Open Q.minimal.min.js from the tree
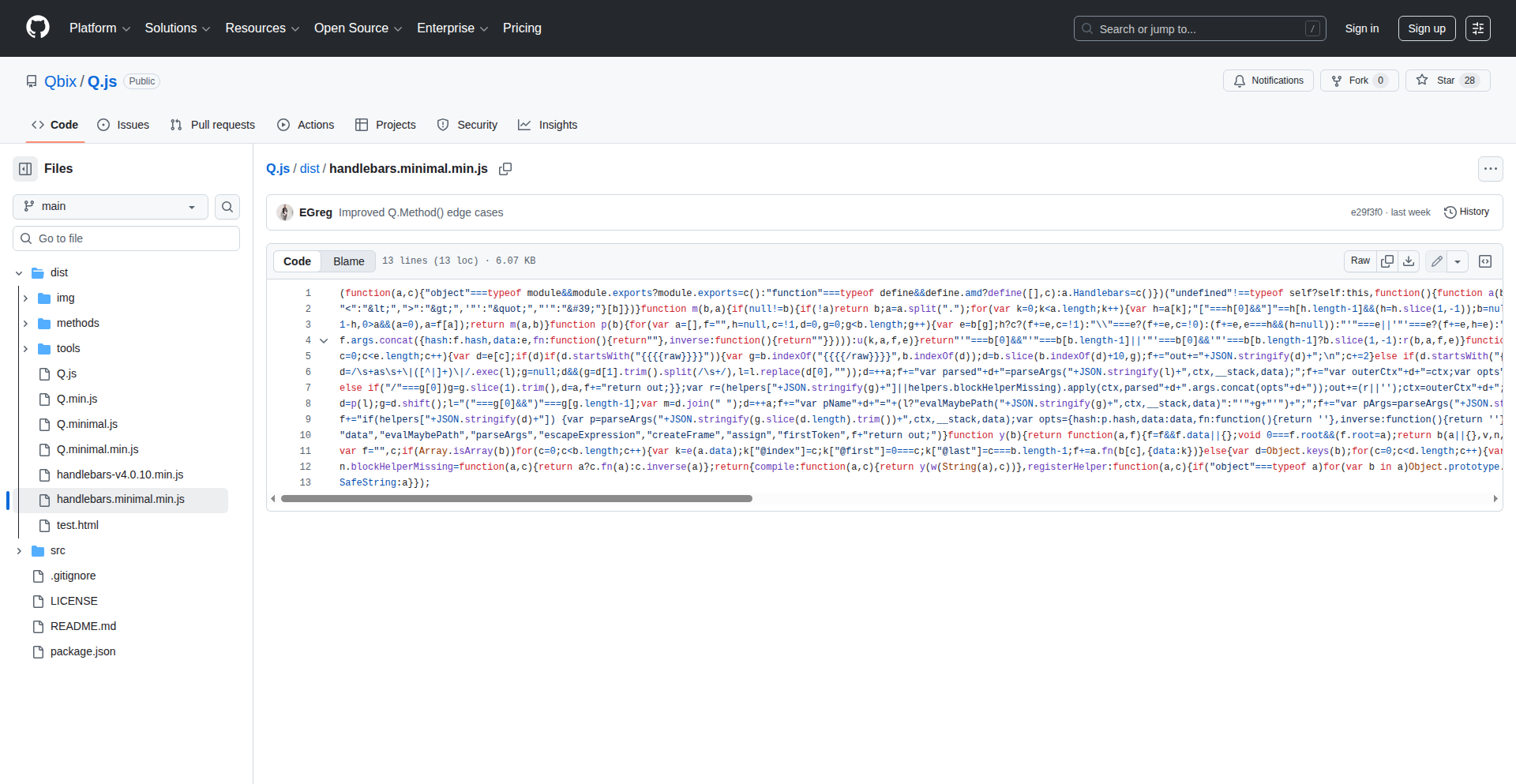The height and width of the screenshot is (784, 1516). point(97,449)
